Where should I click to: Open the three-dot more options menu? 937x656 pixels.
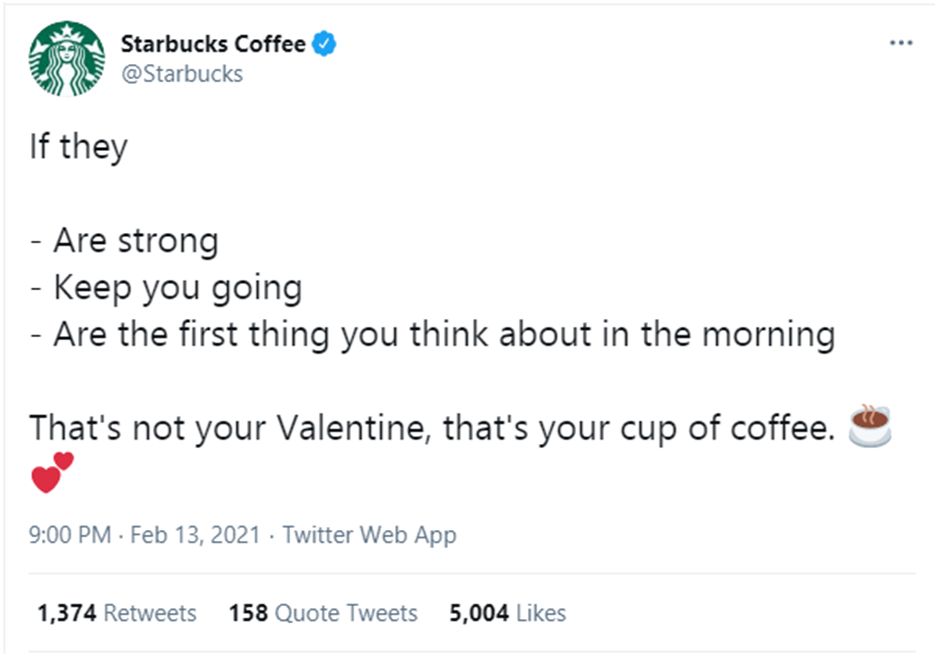(900, 44)
